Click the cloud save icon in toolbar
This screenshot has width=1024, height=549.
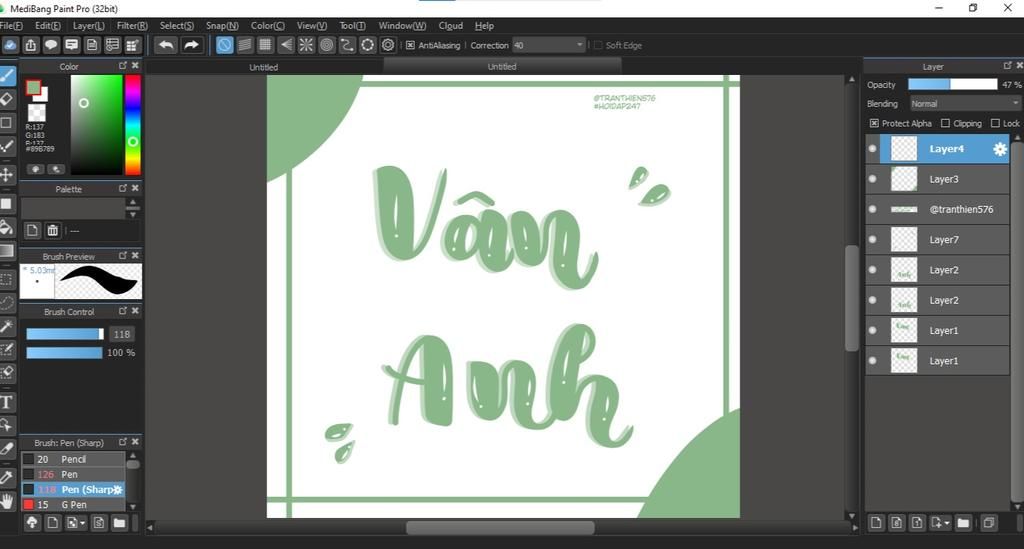click(10, 45)
